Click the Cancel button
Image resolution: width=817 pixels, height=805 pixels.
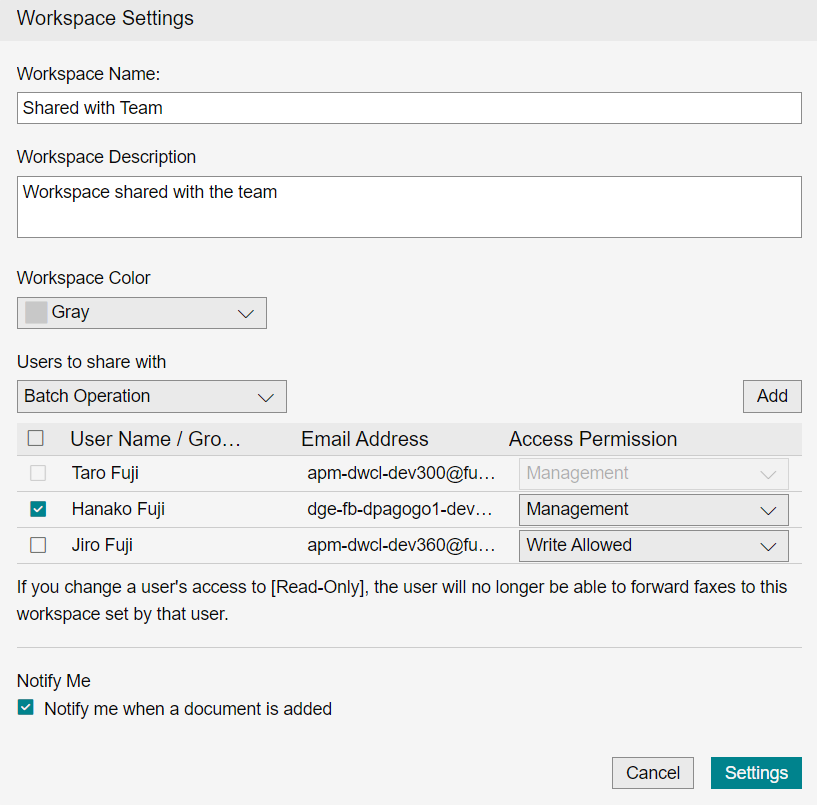click(652, 773)
